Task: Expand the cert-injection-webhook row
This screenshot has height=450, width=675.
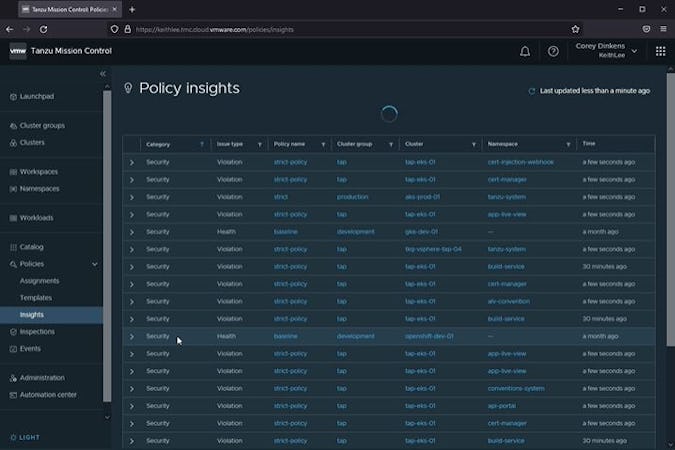Action: pyautogui.click(x=132, y=163)
